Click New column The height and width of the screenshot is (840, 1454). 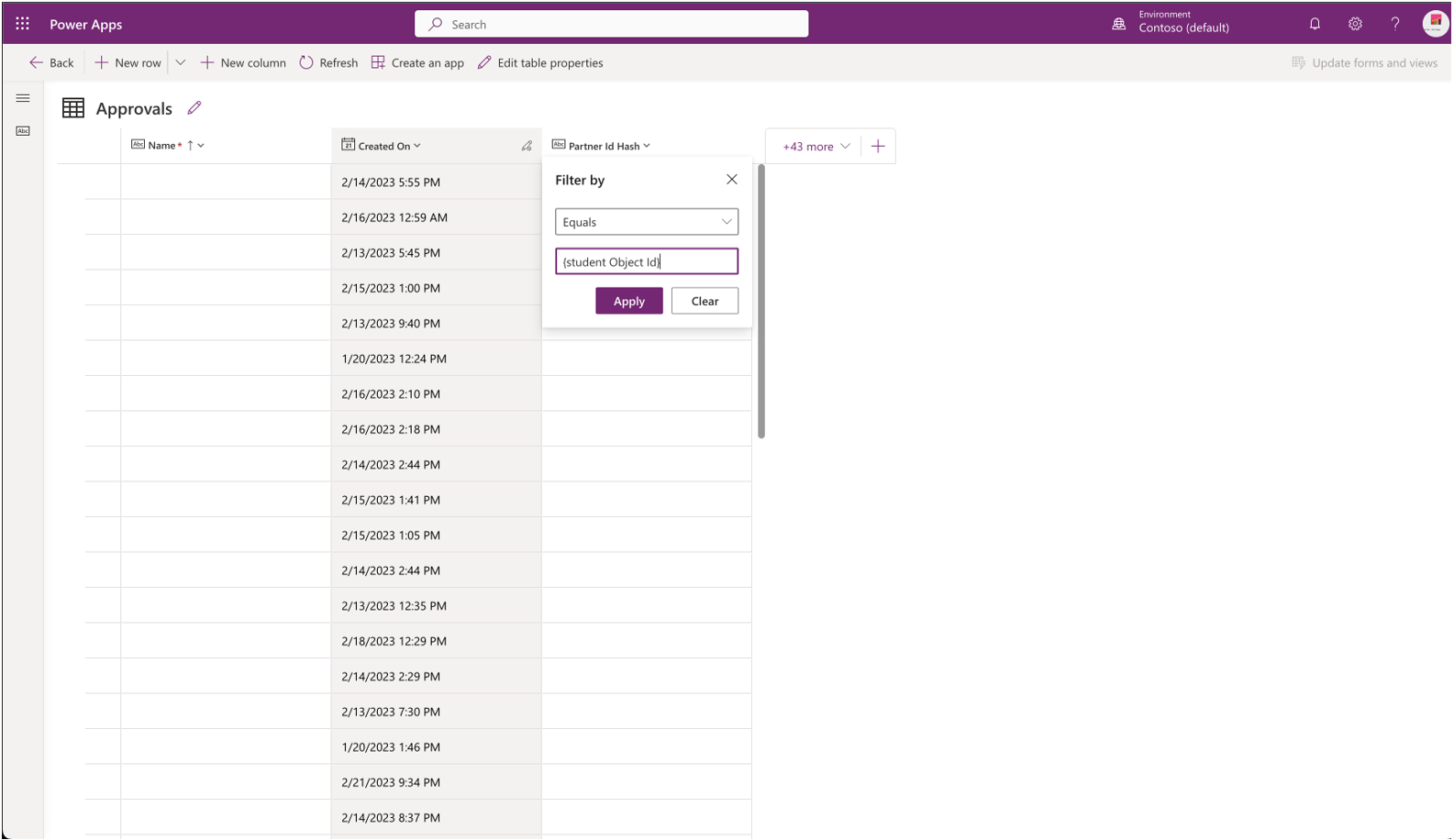(243, 62)
